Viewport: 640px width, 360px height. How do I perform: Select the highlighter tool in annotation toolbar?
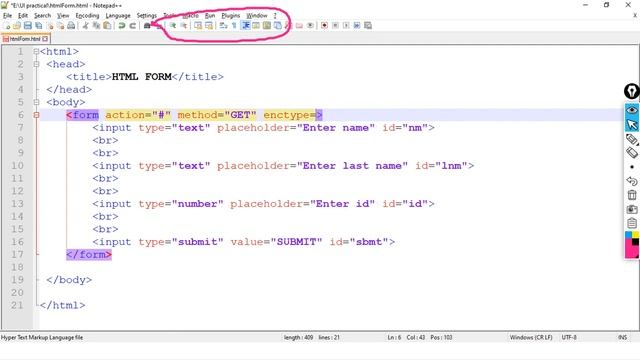(632, 153)
